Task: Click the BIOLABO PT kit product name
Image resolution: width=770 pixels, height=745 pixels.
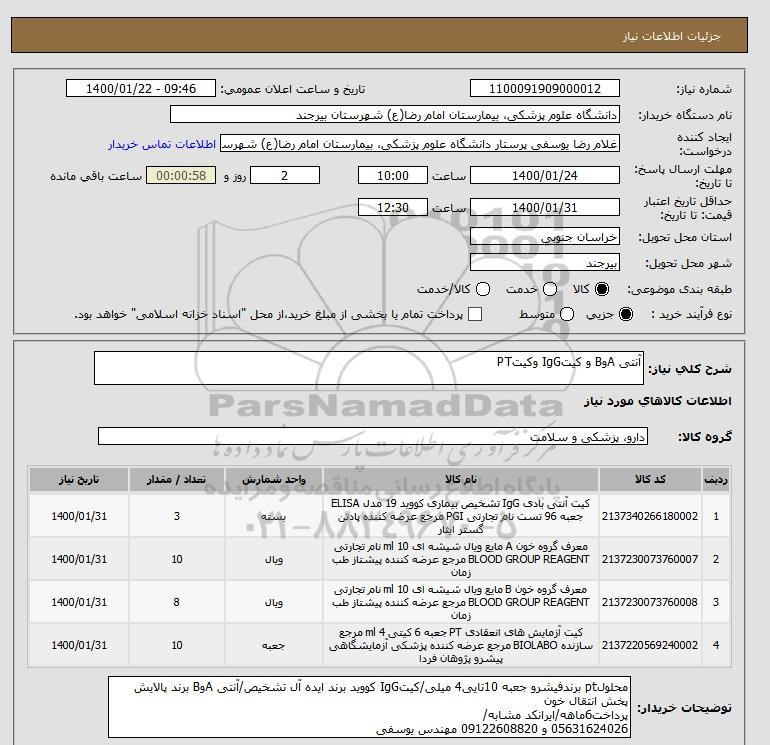Action: pyautogui.click(x=461, y=645)
